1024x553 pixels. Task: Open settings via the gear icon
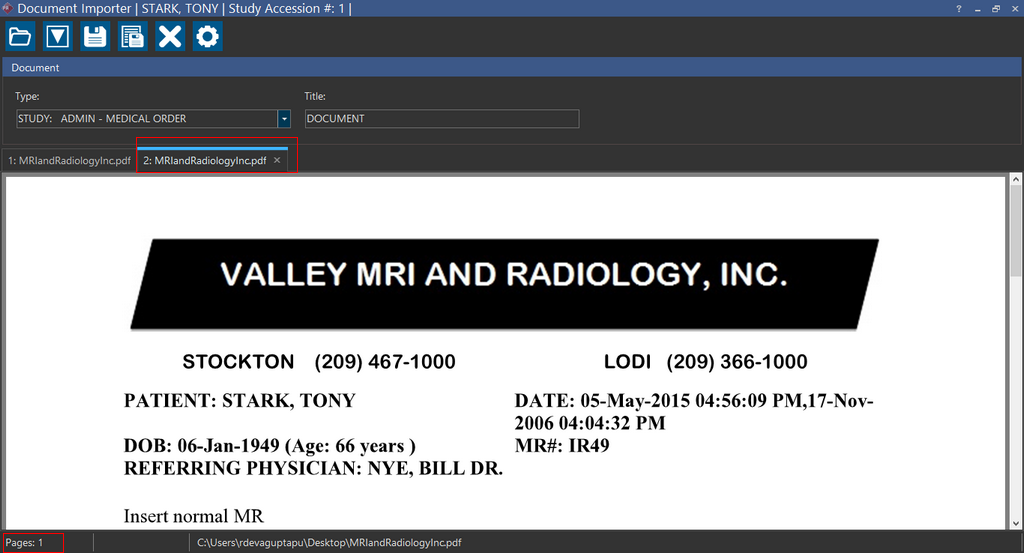coord(207,37)
